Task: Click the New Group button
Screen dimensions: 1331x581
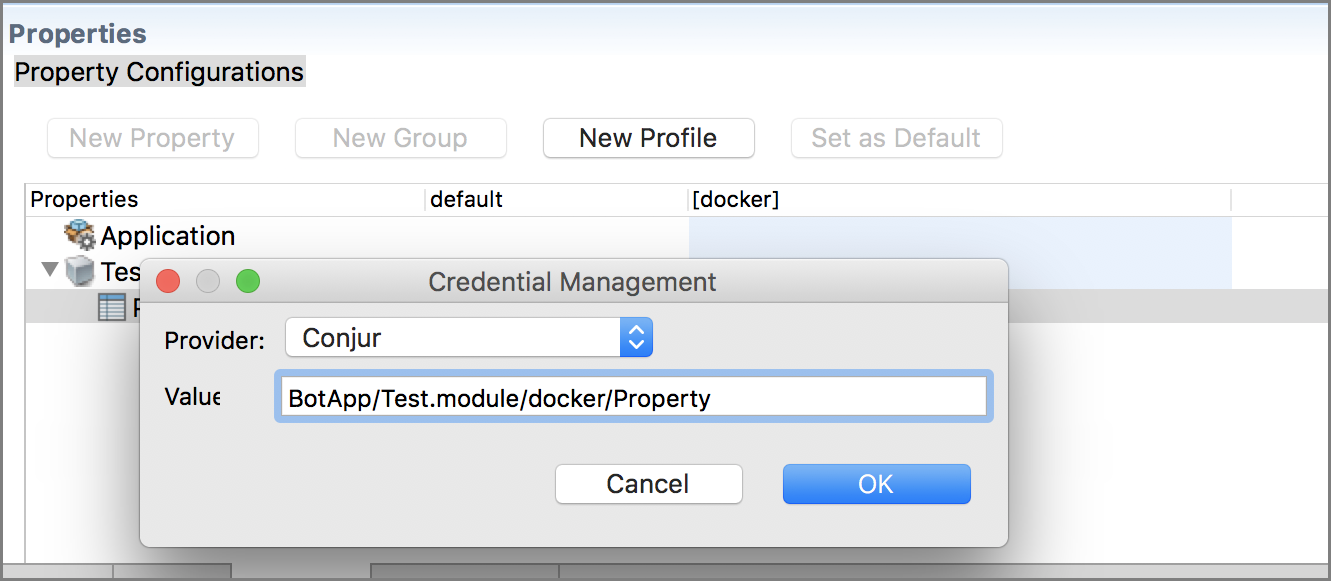Action: (x=400, y=138)
